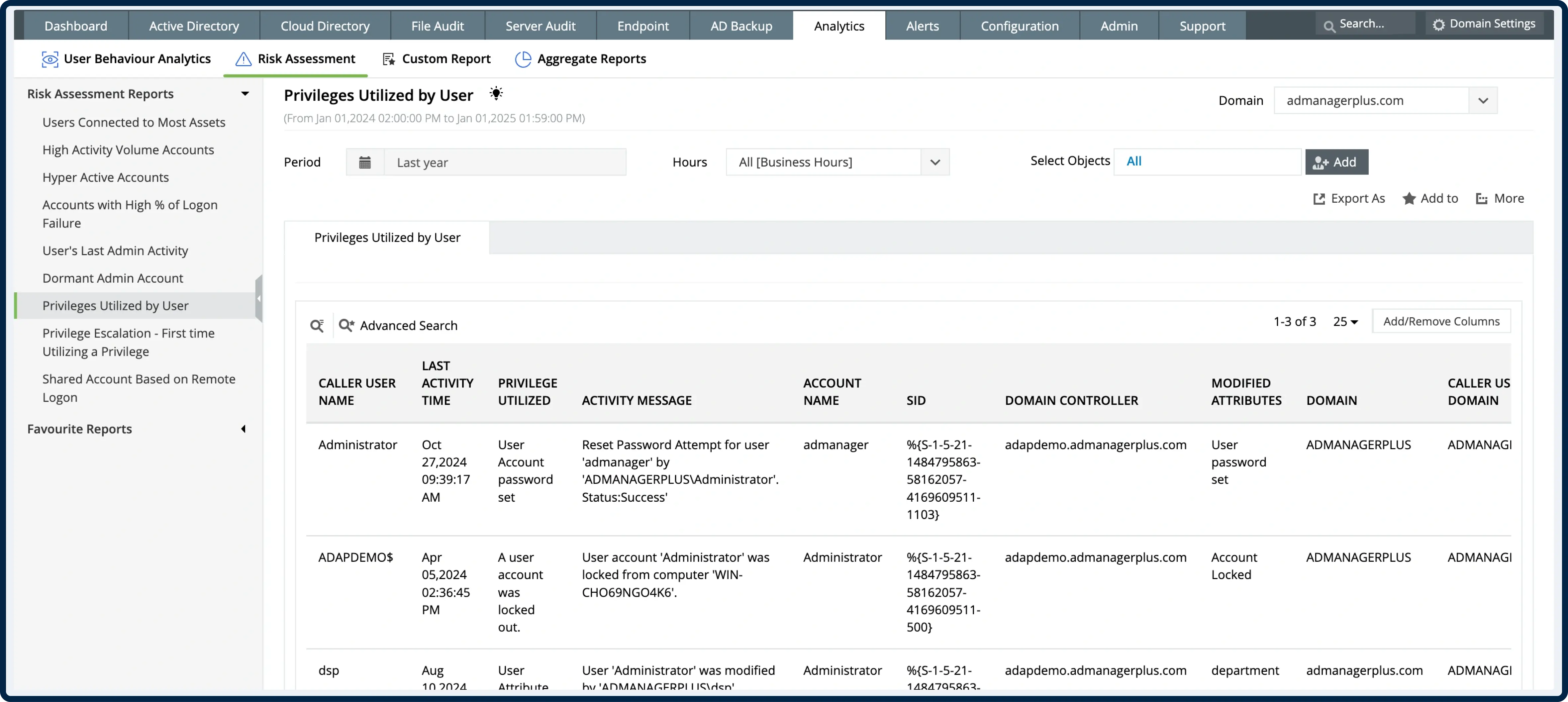Collapse the Risk Assessment Reports section
The height and width of the screenshot is (702, 1568).
tap(245, 94)
